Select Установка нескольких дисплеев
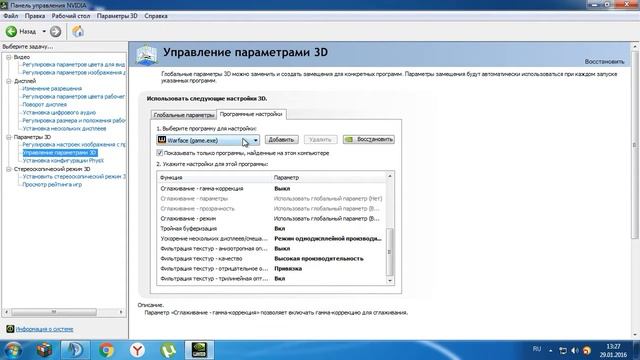 (64, 129)
